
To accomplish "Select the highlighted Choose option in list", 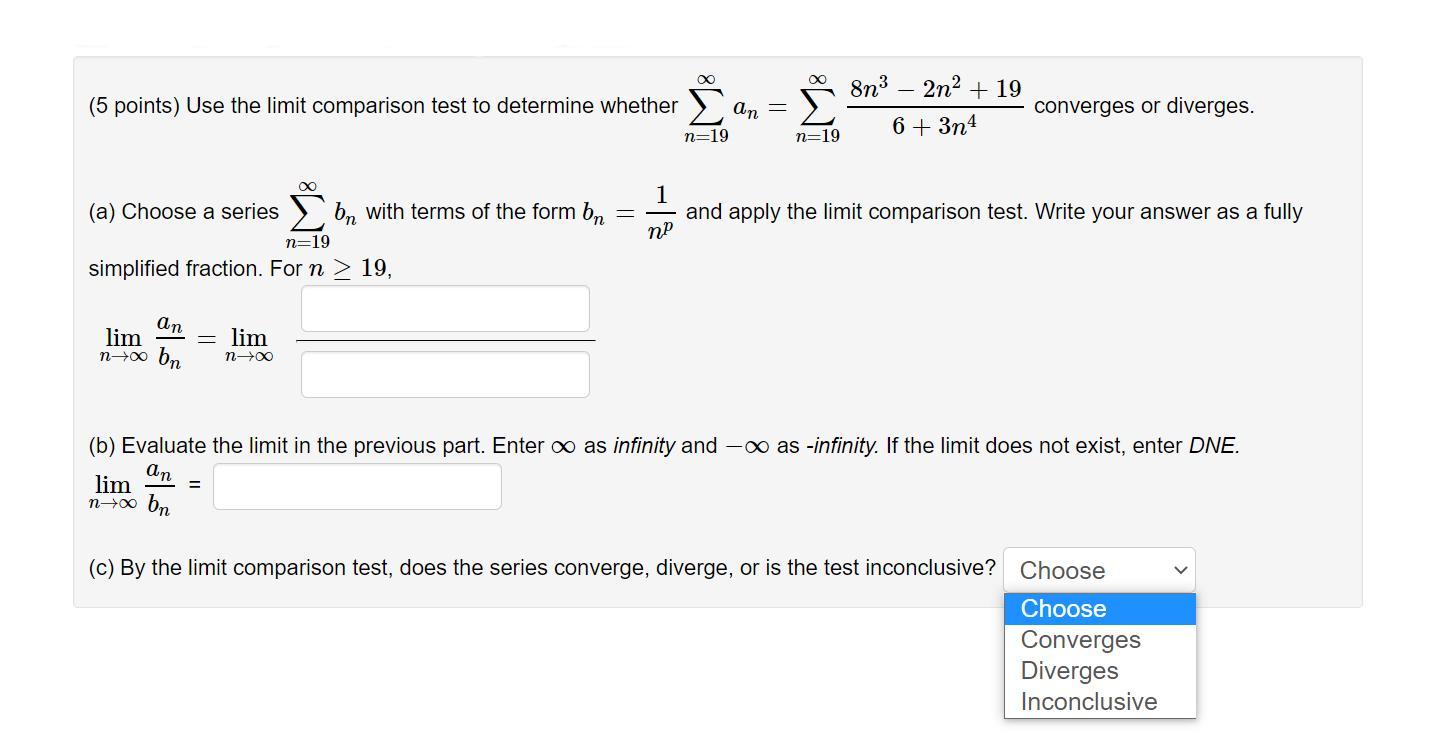I will tap(1099, 609).
